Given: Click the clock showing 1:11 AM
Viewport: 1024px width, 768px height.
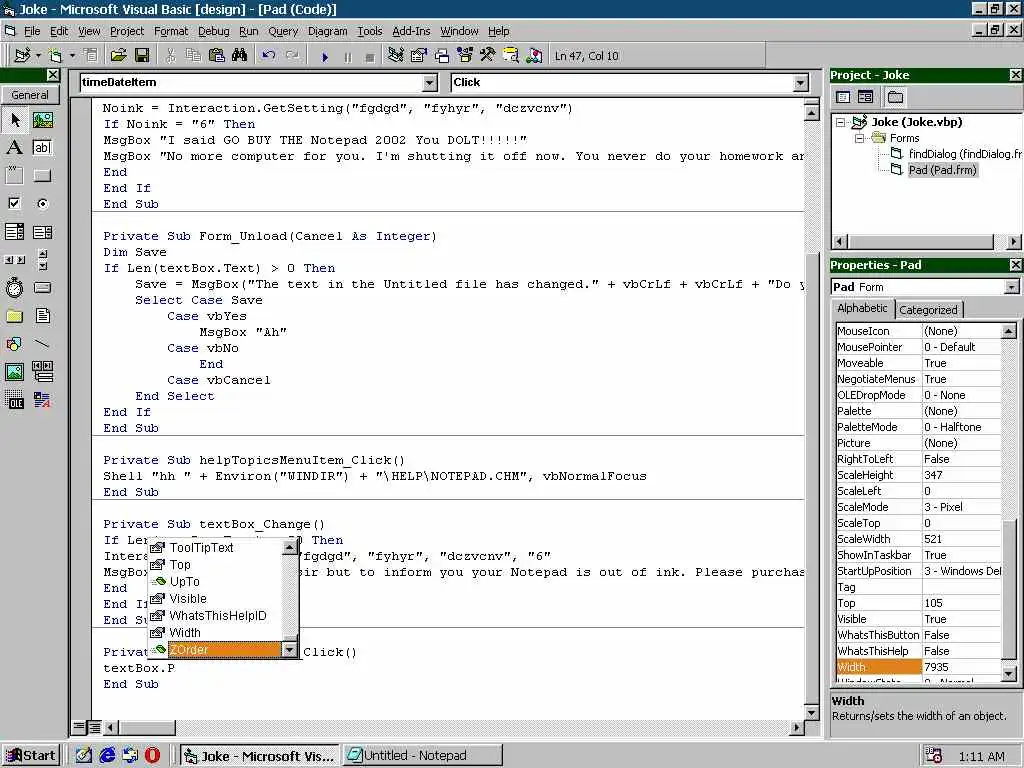Looking at the screenshot, I should coord(981,757).
